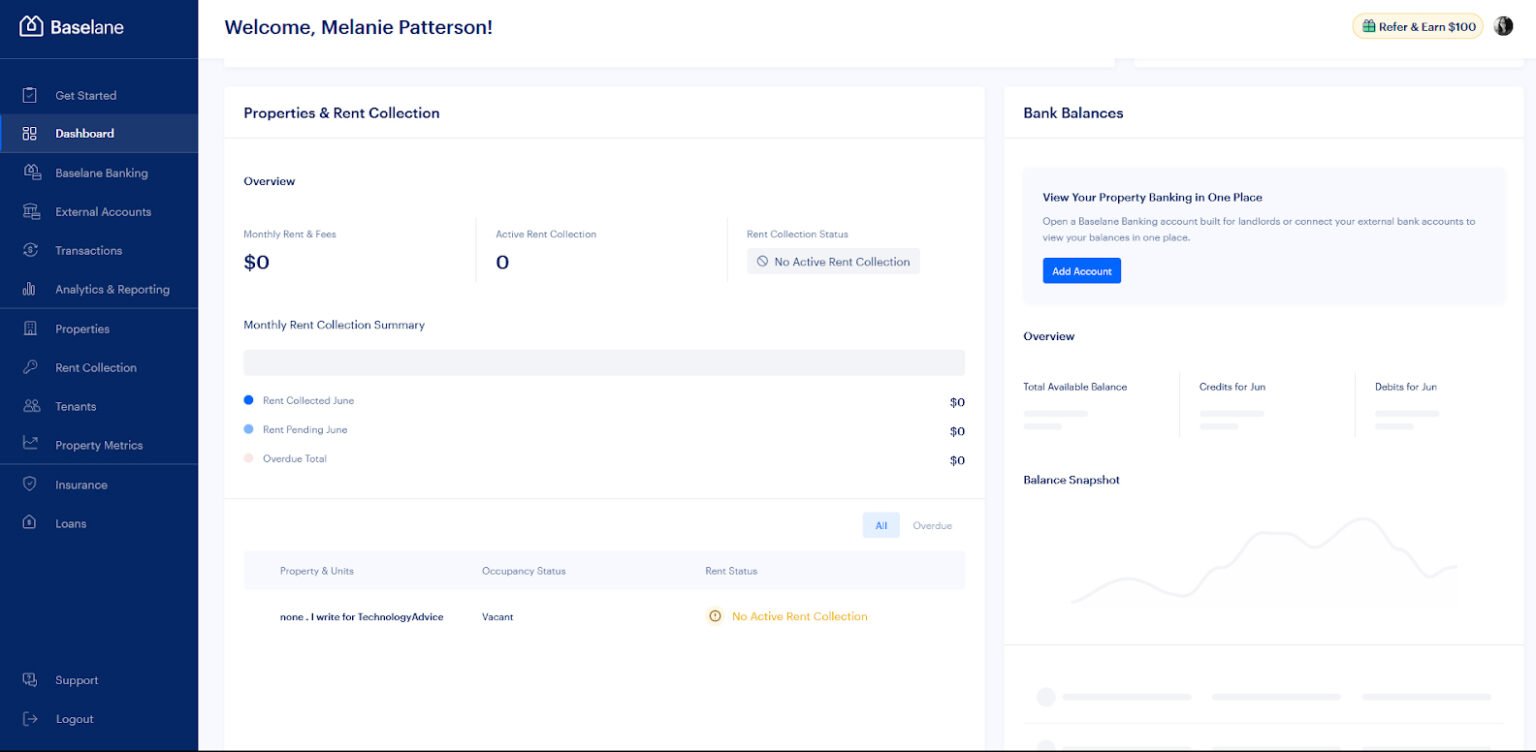Click the Monthly Rent Collection Summary progress bar

(604, 362)
